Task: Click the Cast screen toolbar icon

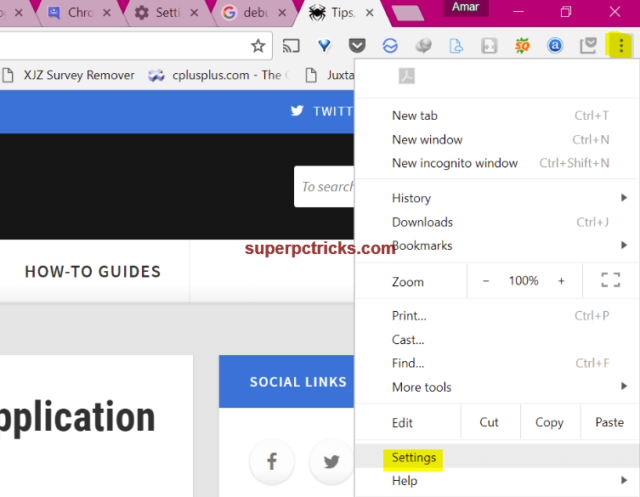Action: [291, 46]
